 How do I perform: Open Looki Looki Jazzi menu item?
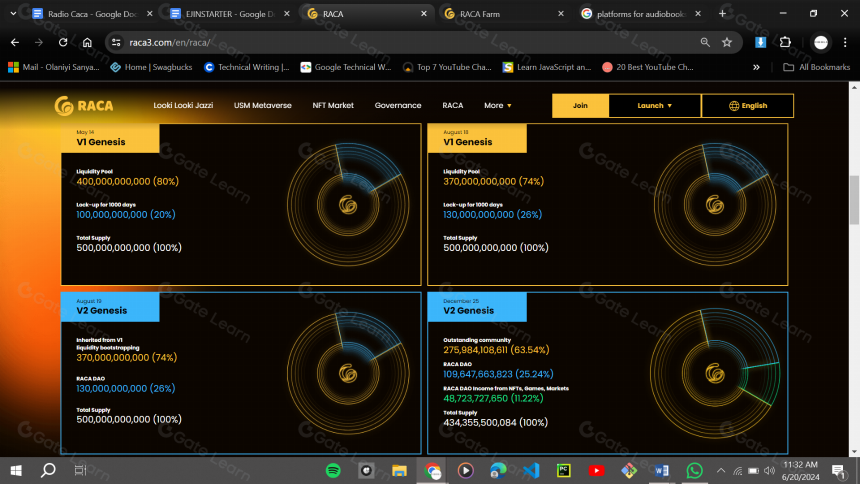[x=183, y=105]
